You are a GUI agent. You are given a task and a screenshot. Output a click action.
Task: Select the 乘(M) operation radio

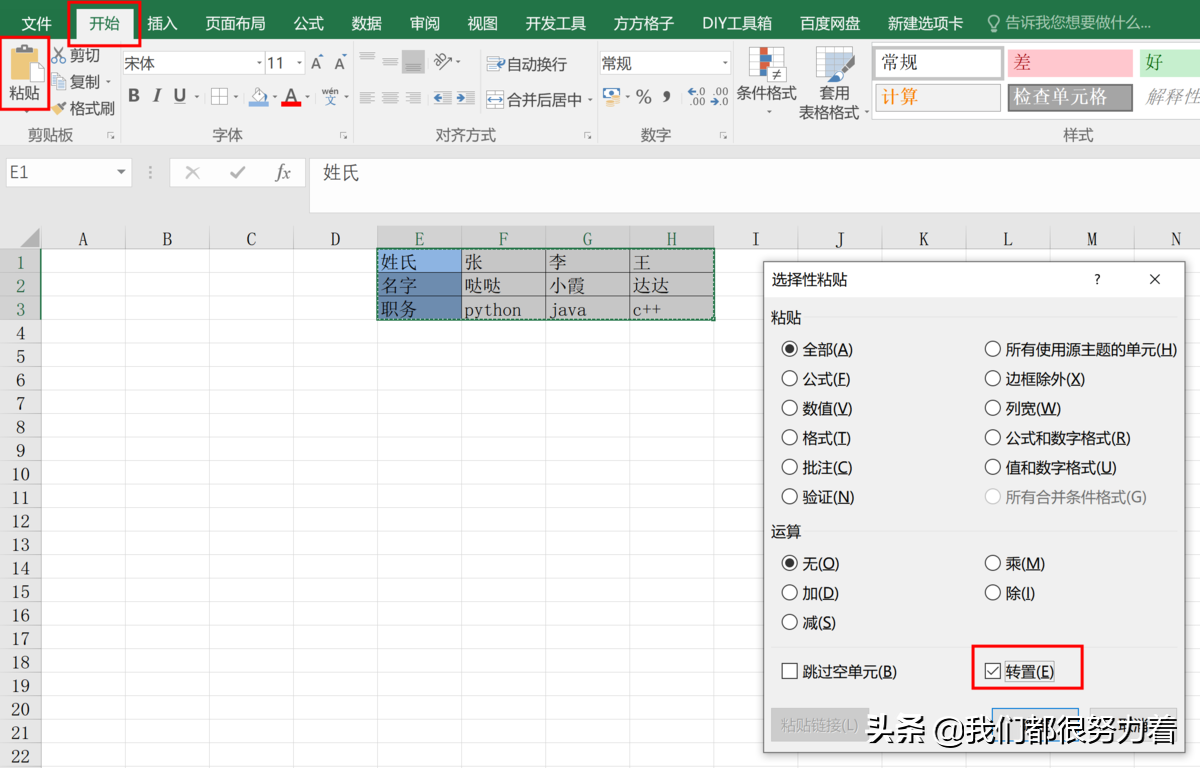(1015, 563)
